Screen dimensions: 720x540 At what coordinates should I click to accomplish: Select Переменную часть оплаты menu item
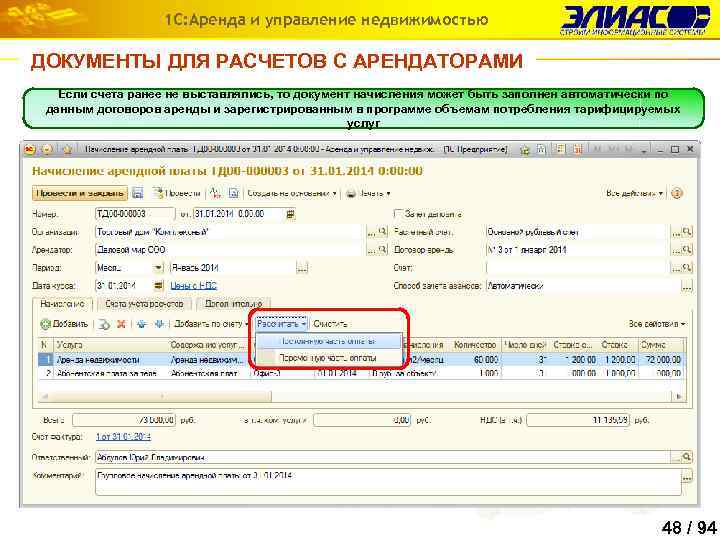click(328, 358)
